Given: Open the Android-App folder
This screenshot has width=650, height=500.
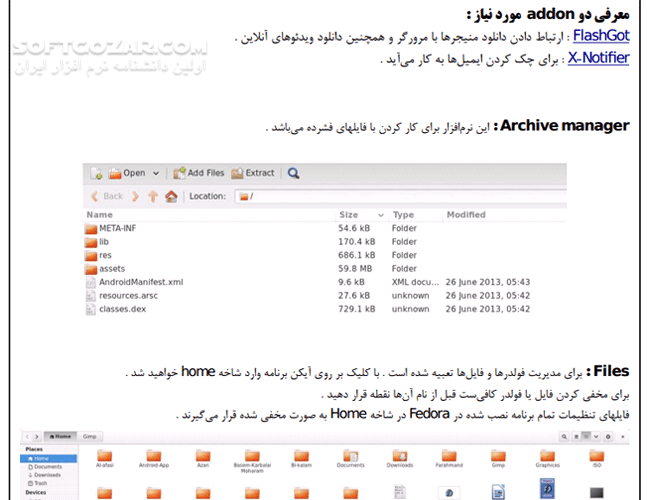Looking at the screenshot, I should (154, 459).
